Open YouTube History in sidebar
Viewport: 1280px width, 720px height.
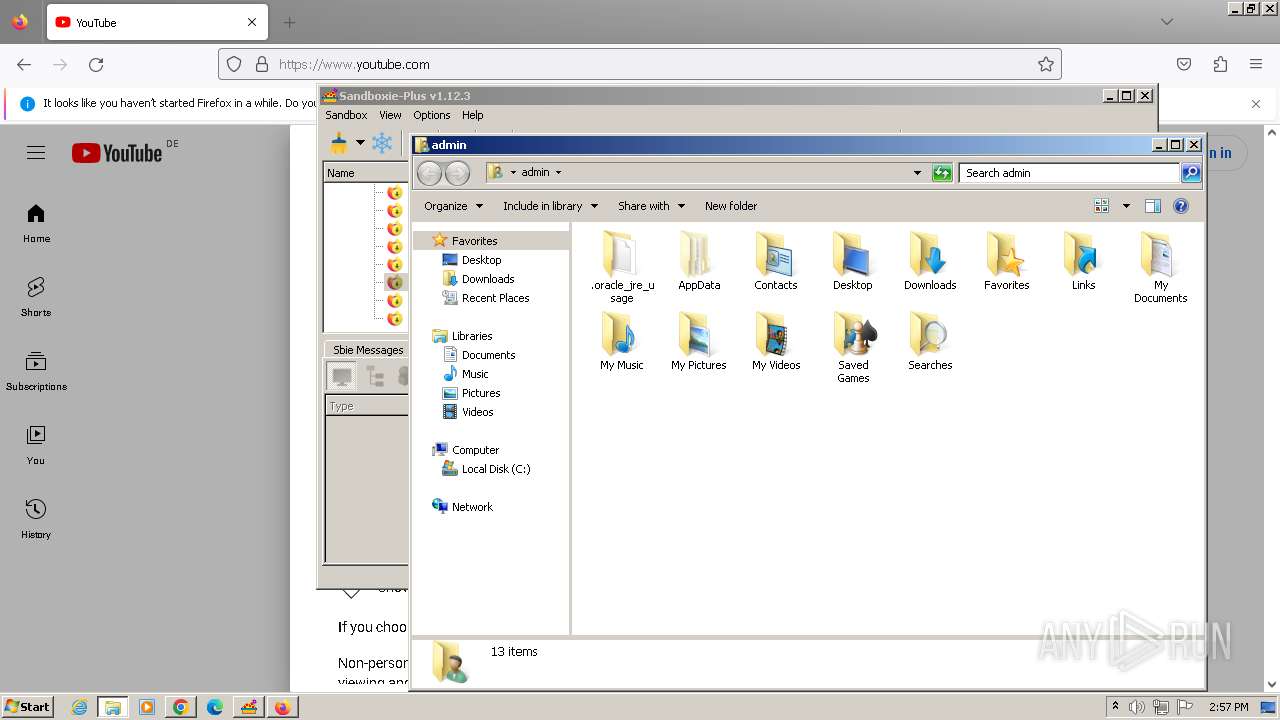(x=36, y=519)
